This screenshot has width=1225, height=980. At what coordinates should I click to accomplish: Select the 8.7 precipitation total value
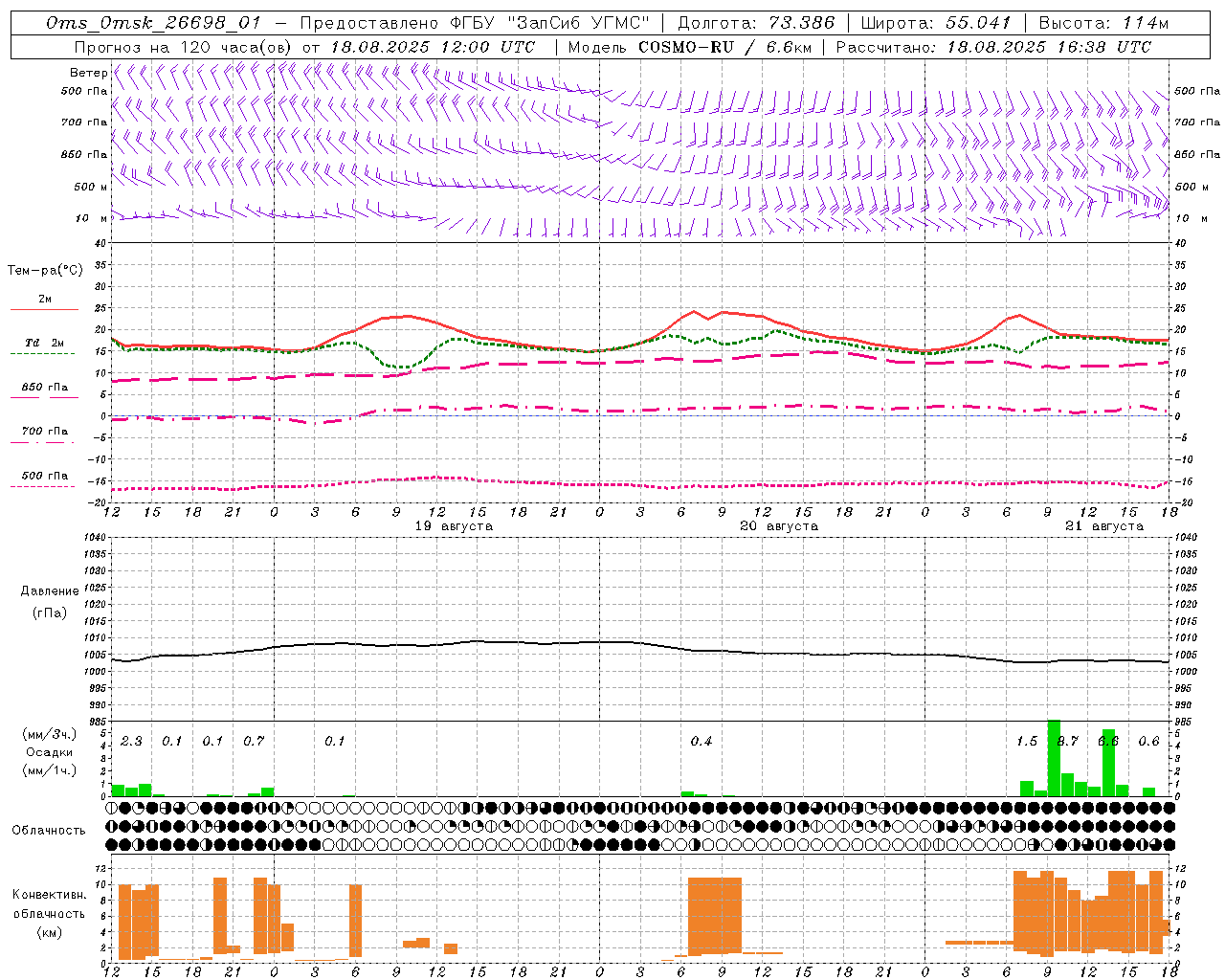click(x=1068, y=741)
